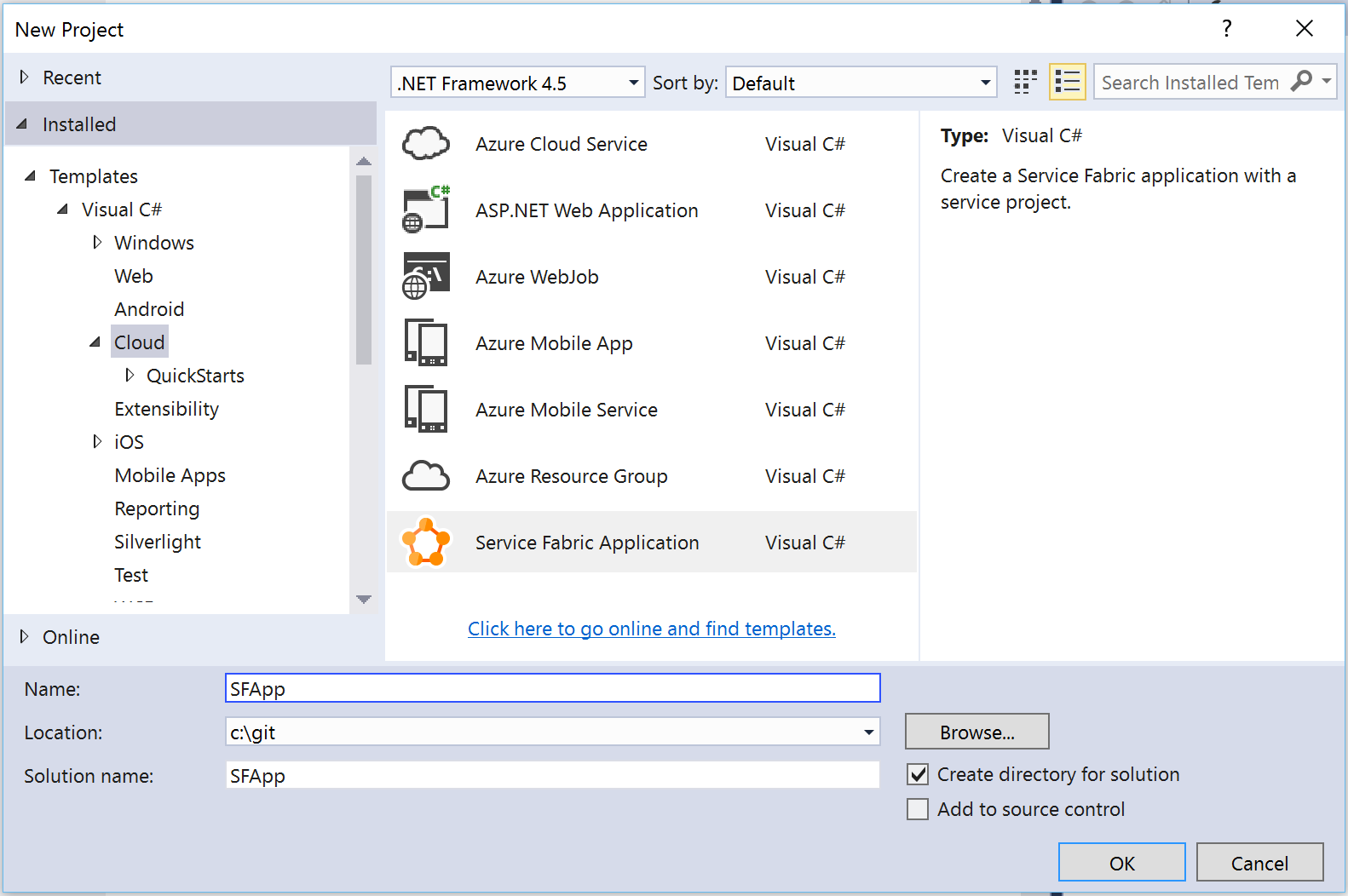Select the Mobile Apps template category
Viewport: 1348px width, 896px height.
pyautogui.click(x=170, y=475)
